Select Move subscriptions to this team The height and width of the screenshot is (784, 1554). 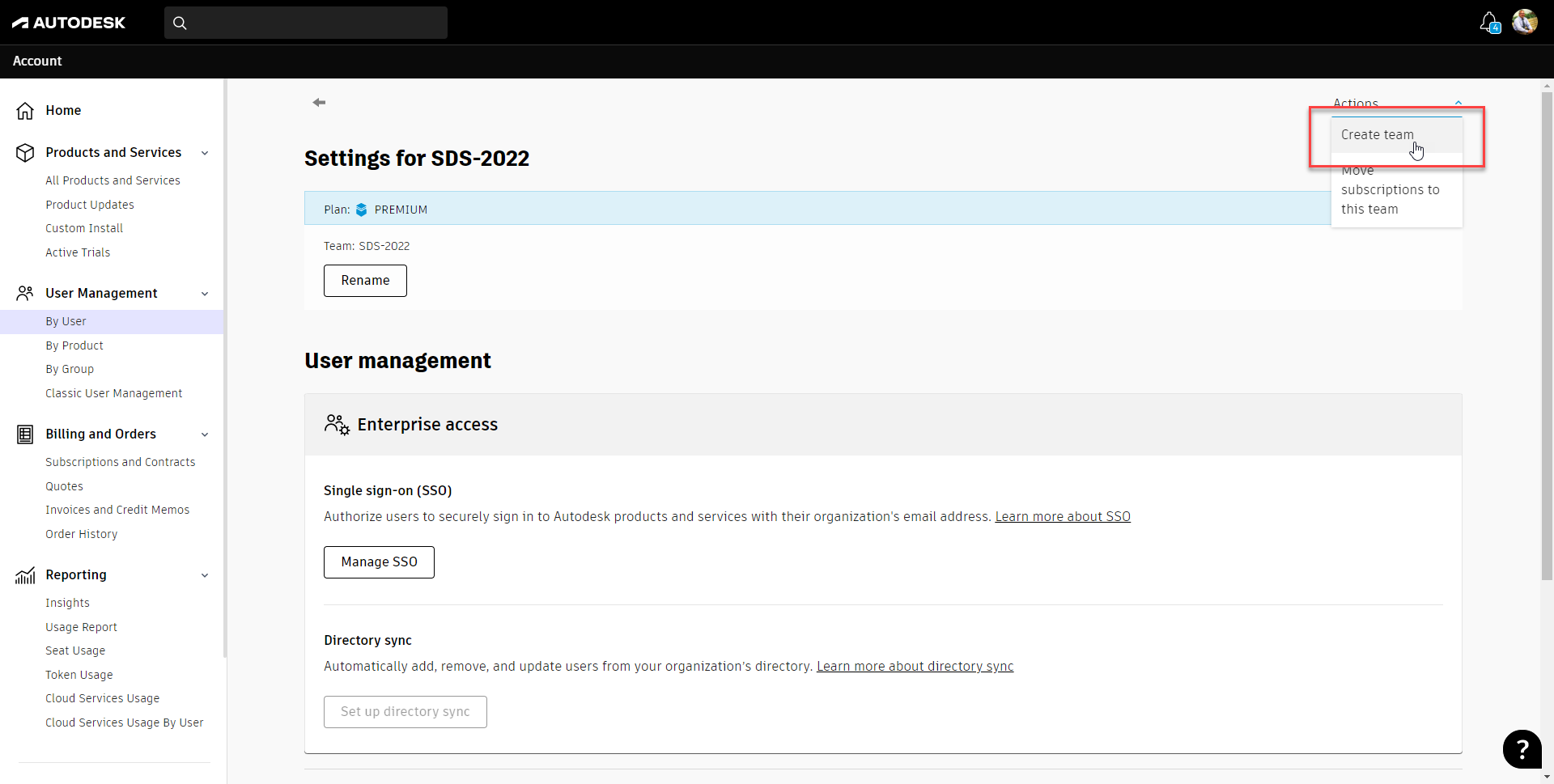pyautogui.click(x=1396, y=190)
